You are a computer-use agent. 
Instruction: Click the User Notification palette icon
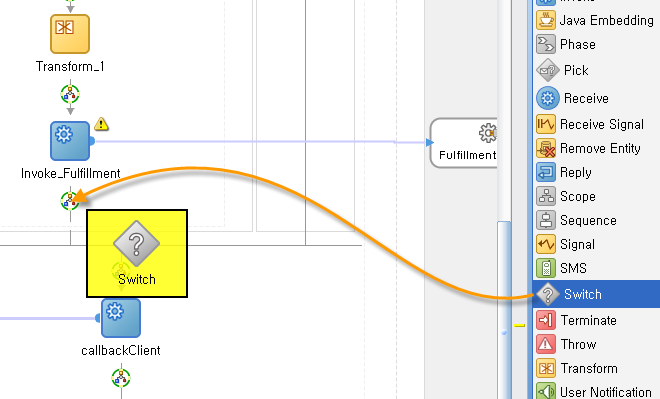[546, 391]
